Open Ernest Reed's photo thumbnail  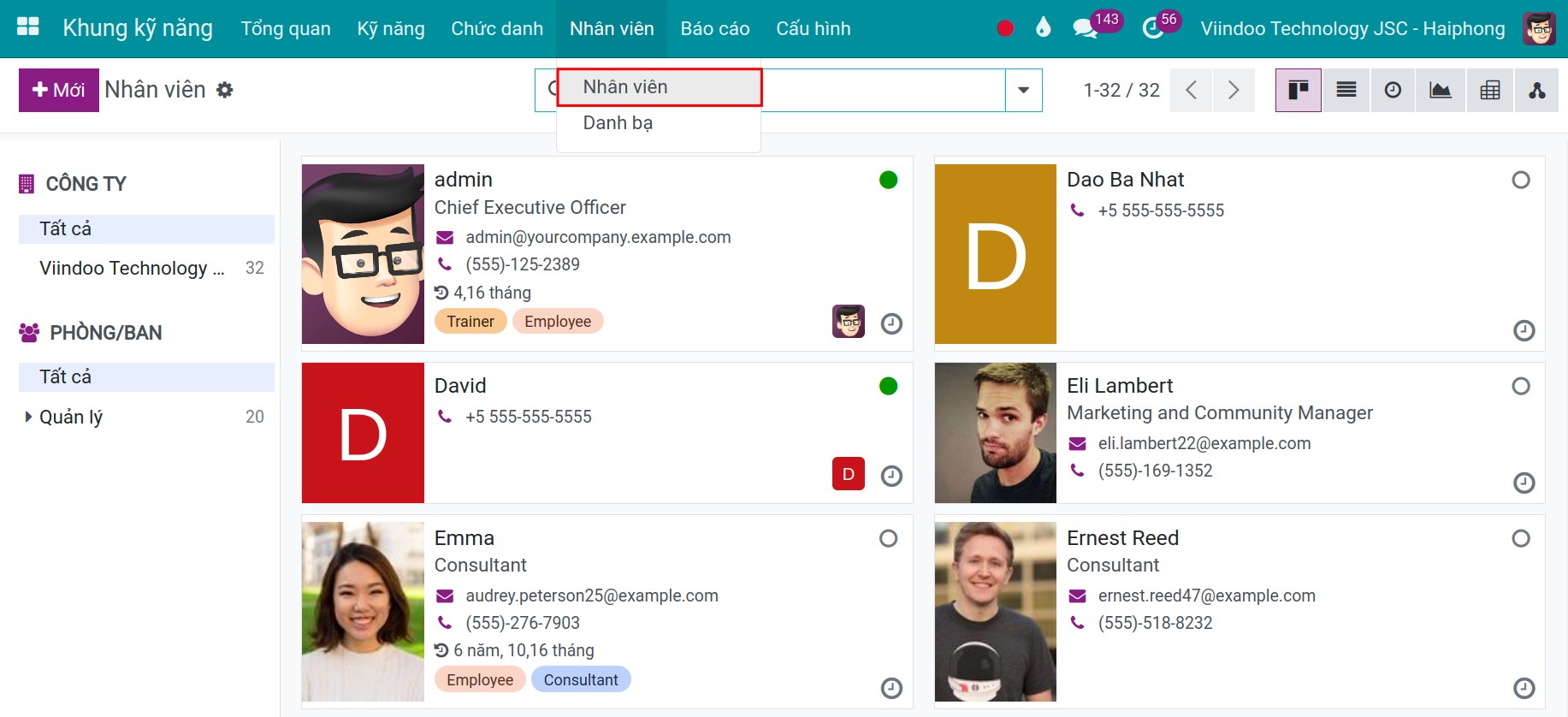click(x=996, y=612)
